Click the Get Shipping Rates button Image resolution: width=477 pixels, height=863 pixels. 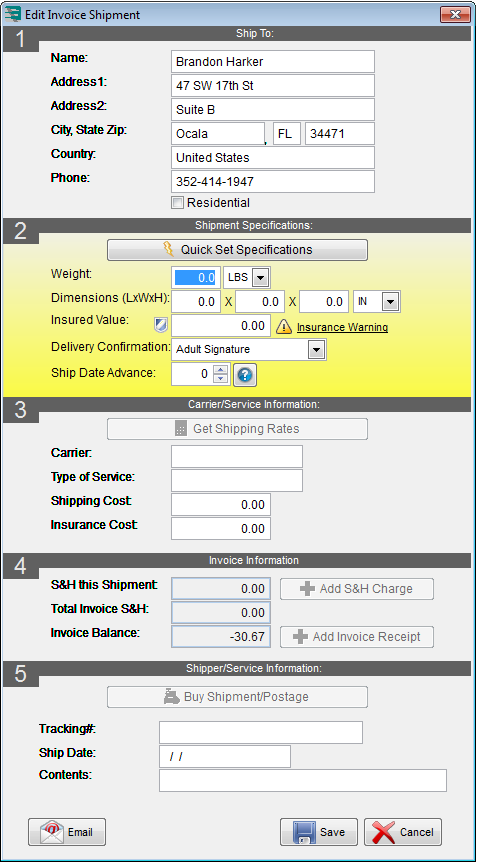coord(237,429)
